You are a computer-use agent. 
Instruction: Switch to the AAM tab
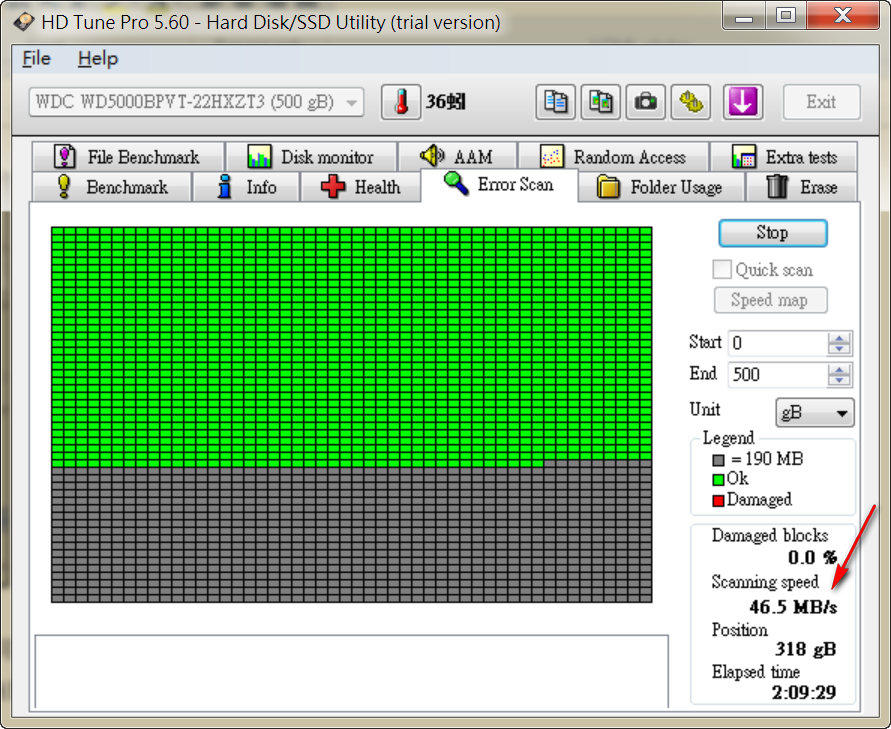click(457, 157)
